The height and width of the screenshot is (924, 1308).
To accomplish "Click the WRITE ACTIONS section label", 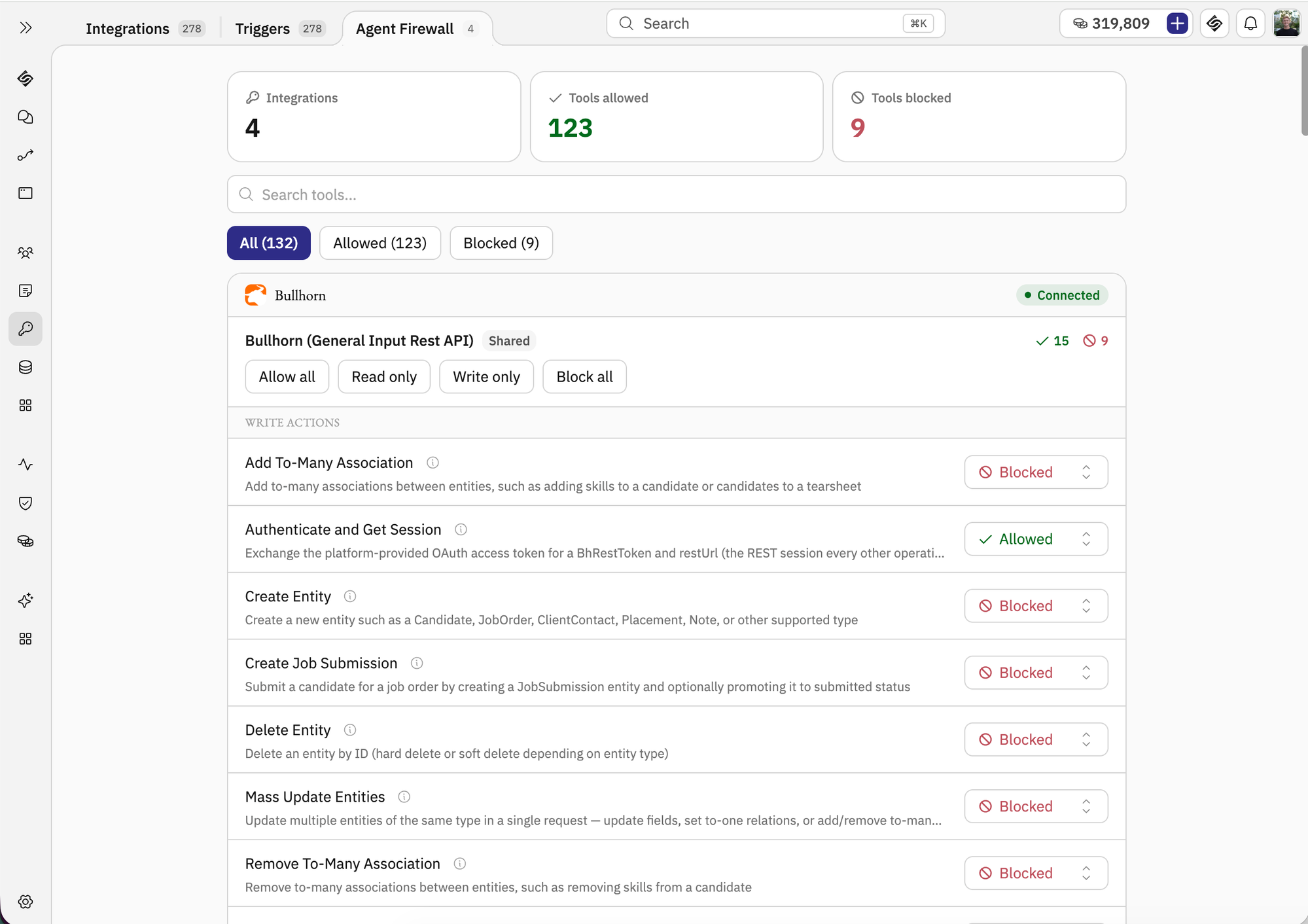I will pos(292,422).
